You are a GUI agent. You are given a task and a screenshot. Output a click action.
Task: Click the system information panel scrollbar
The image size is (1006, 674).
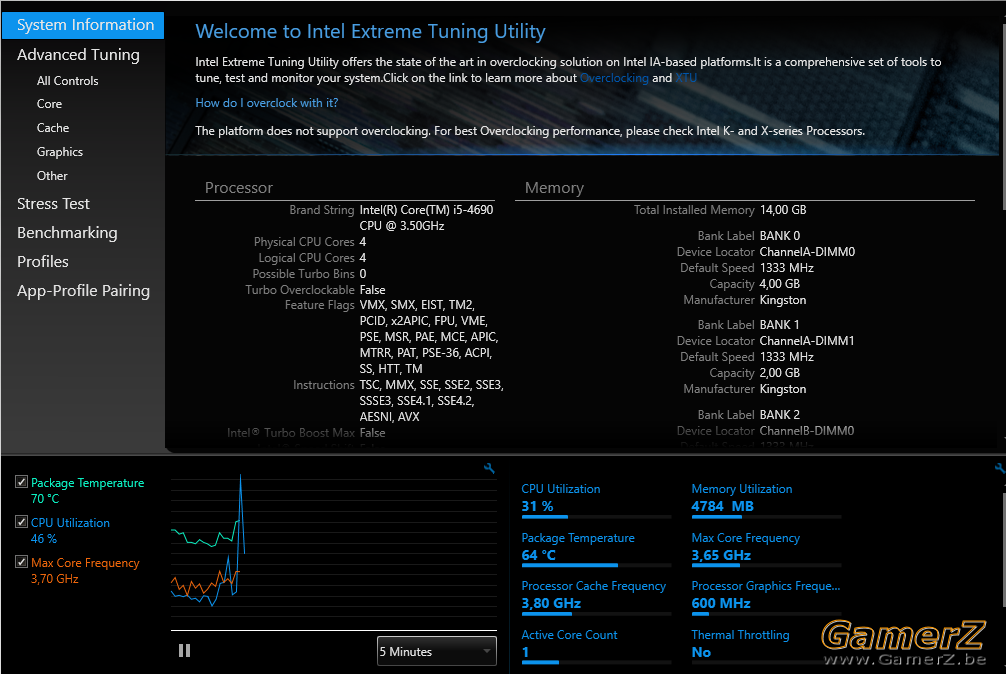coord(1003,119)
